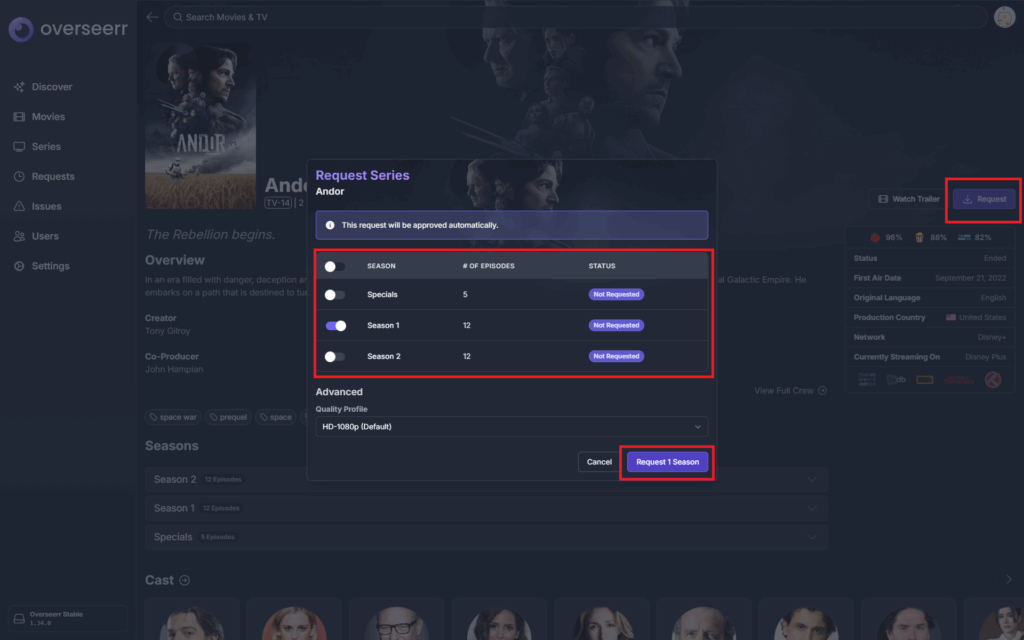Open The Movie DB external link logo
Viewport: 1024px width, 640px height.
coord(867,380)
